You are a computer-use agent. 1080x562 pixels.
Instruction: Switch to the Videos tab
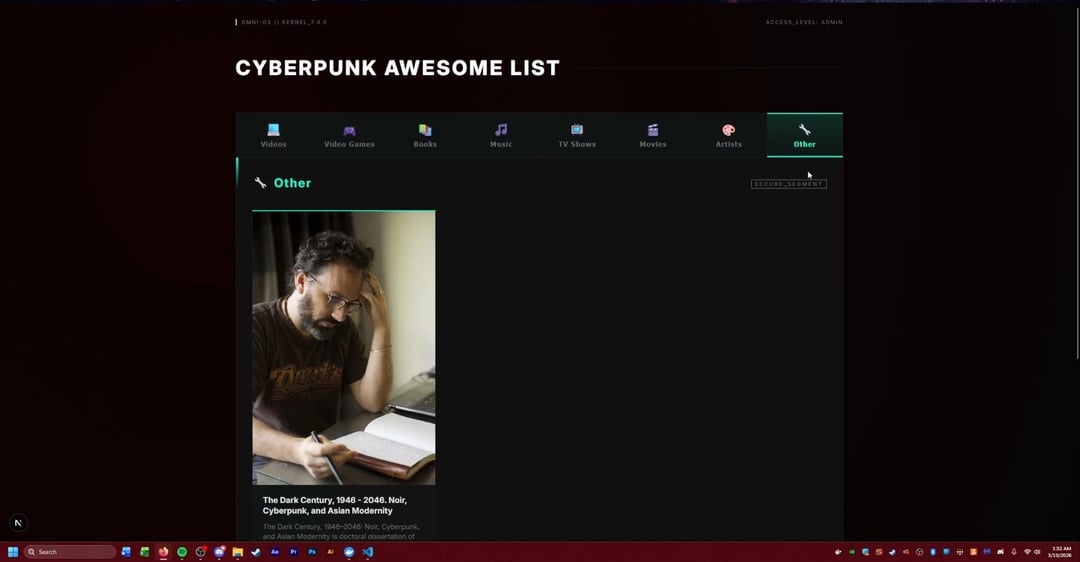pos(273,135)
